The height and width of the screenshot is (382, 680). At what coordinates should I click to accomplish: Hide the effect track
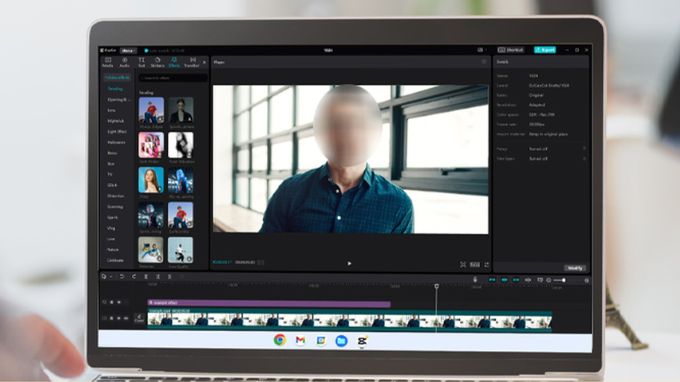pos(119,302)
